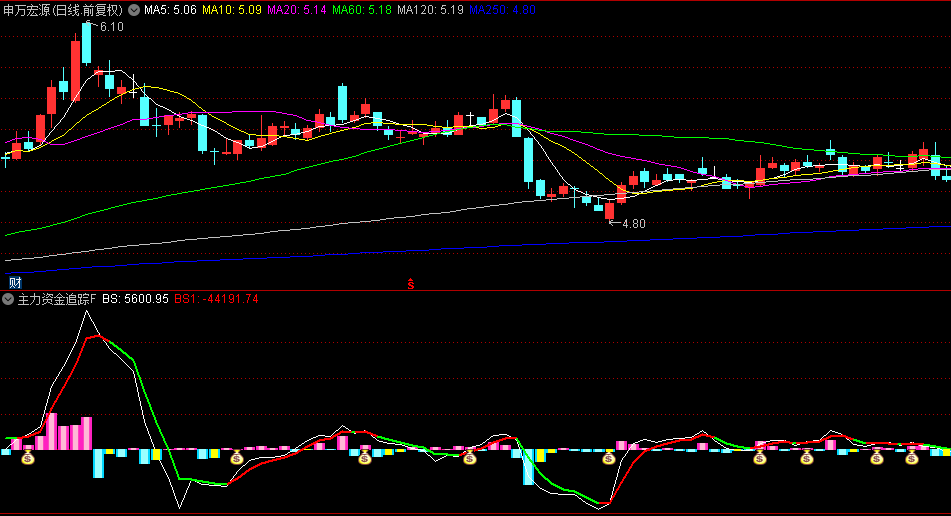Viewport: 951px width, 516px height.
Task: Open the dropdown arrow beside 主力资金追踪F
Action: point(8,299)
